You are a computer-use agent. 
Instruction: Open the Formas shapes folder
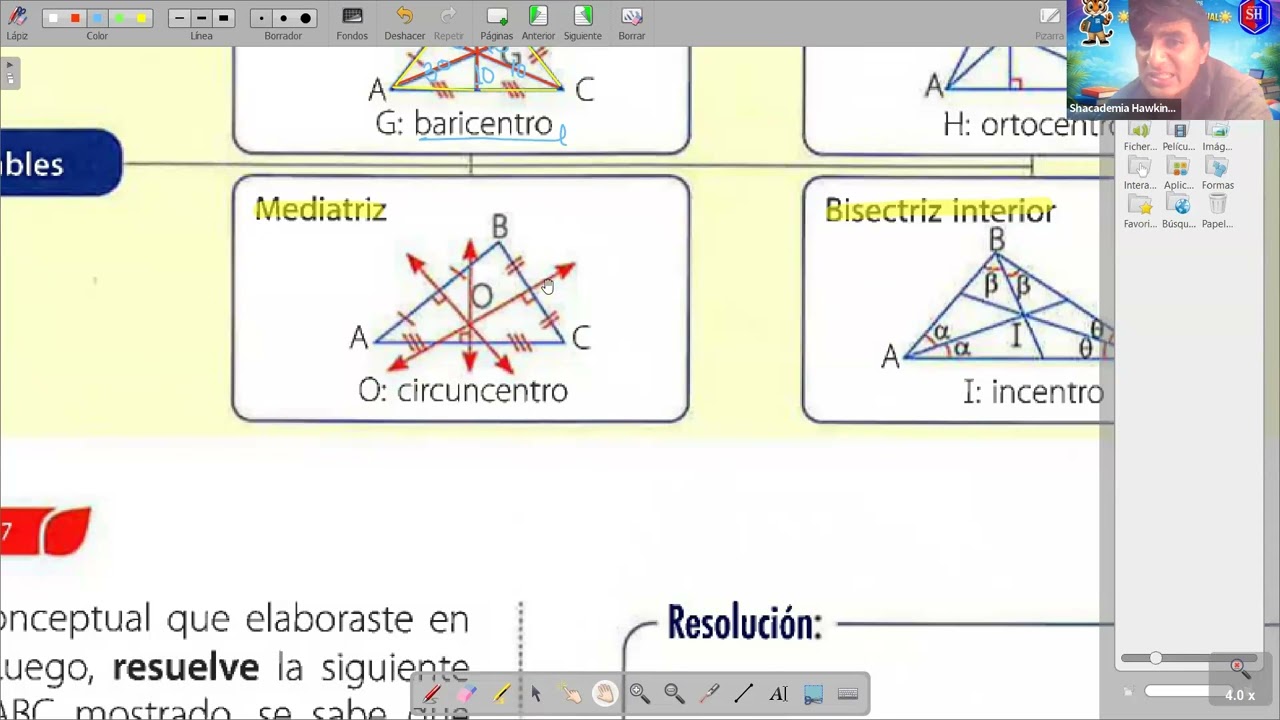[1217, 174]
